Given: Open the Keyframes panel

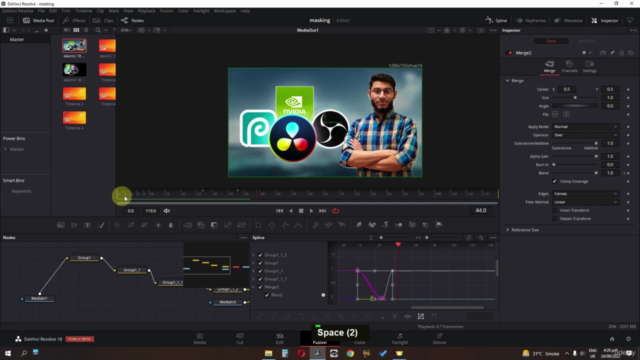Looking at the screenshot, I should [x=531, y=20].
